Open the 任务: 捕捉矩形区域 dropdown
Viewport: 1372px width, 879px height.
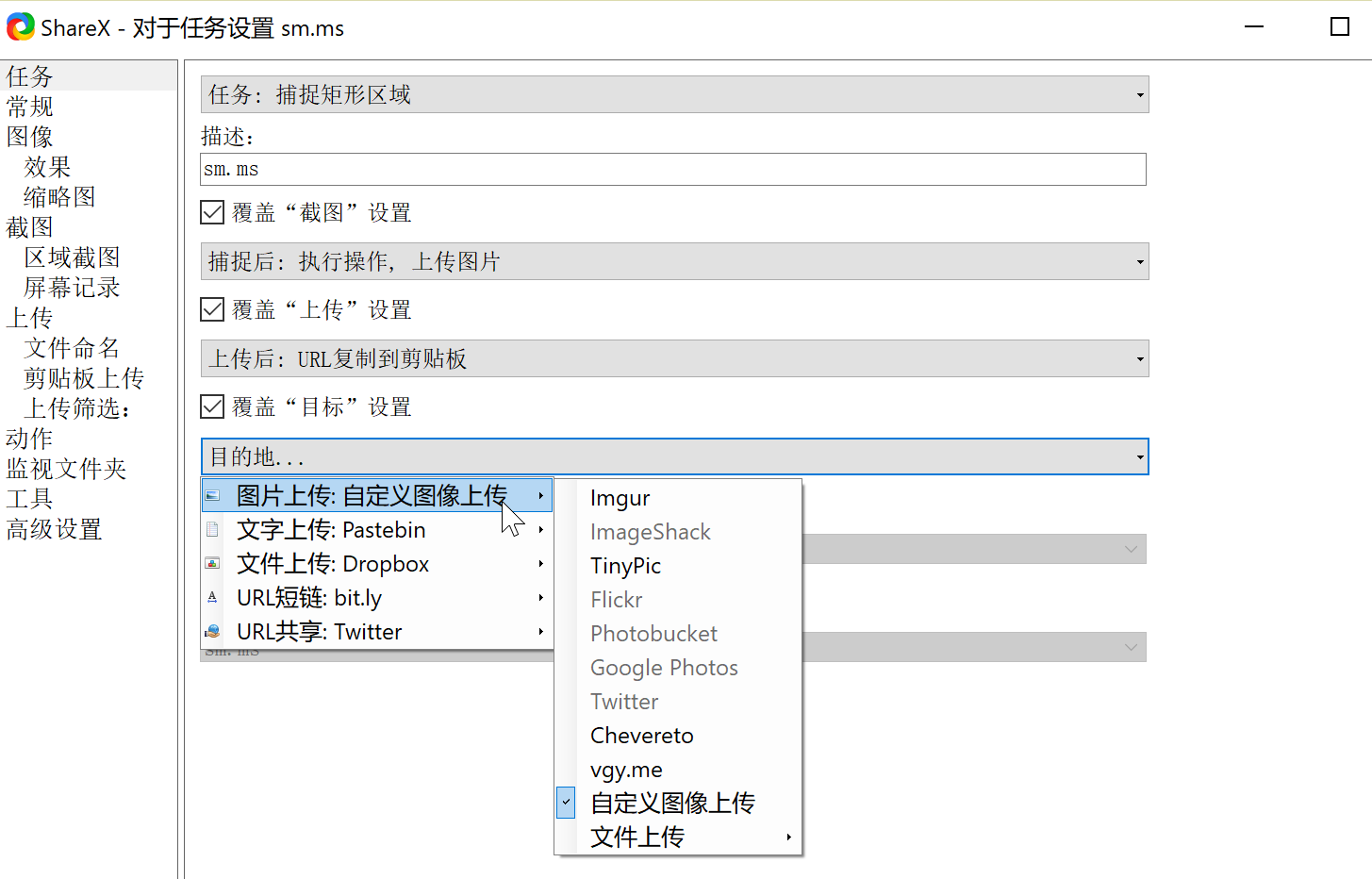tap(674, 94)
